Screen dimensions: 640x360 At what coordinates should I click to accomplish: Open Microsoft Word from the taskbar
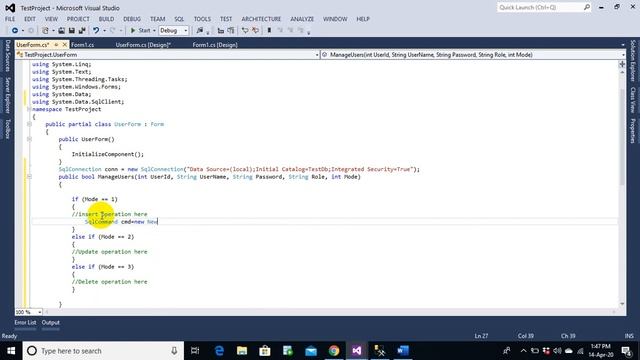(402, 351)
